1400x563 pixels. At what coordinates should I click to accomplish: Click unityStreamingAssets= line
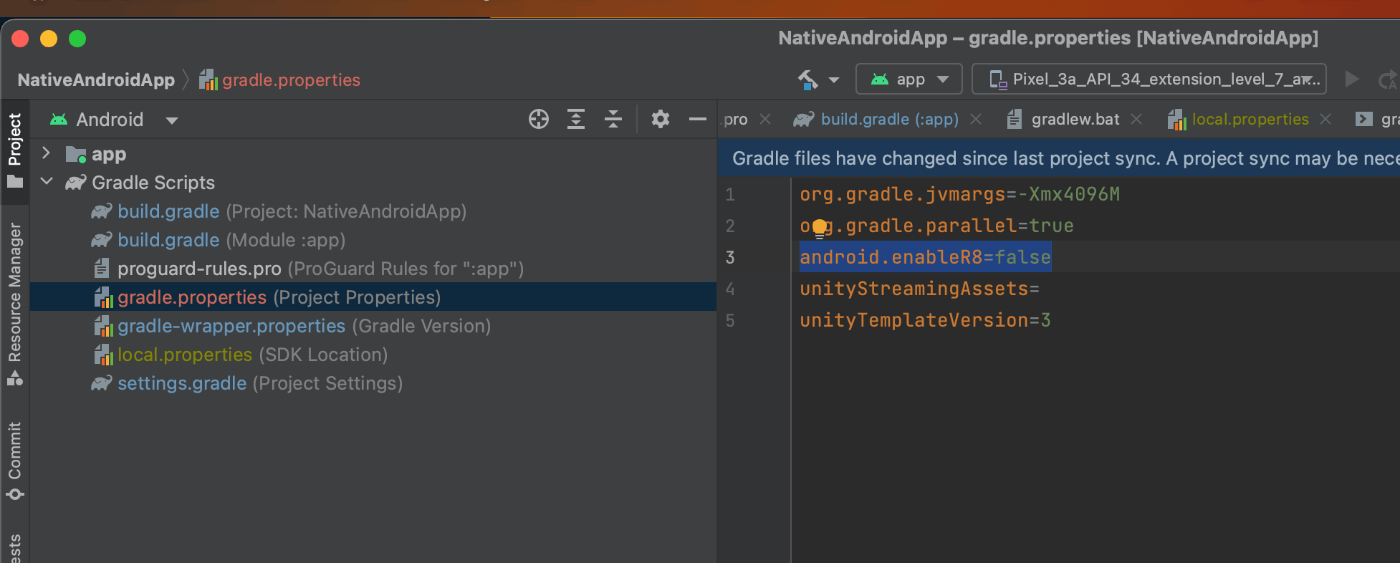tap(920, 289)
